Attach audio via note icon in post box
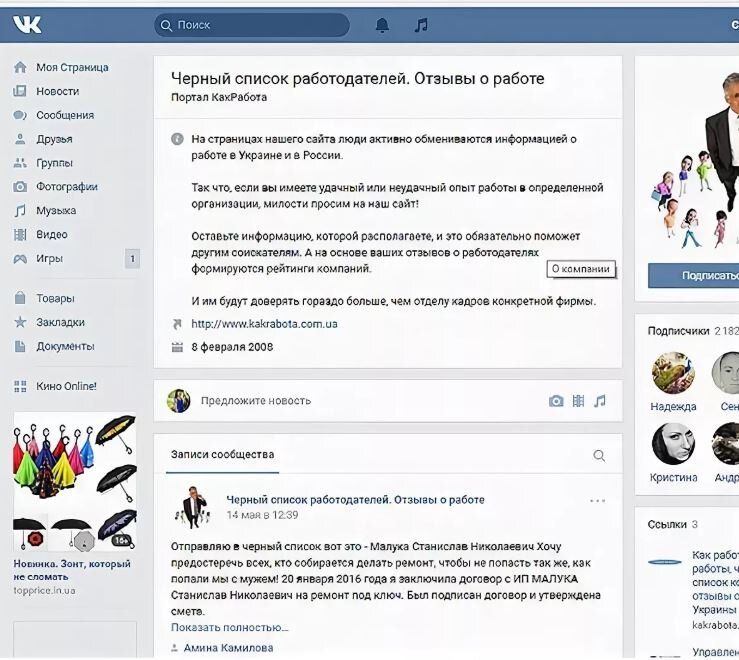Image resolution: width=739 pixels, height=660 pixels. tap(599, 401)
